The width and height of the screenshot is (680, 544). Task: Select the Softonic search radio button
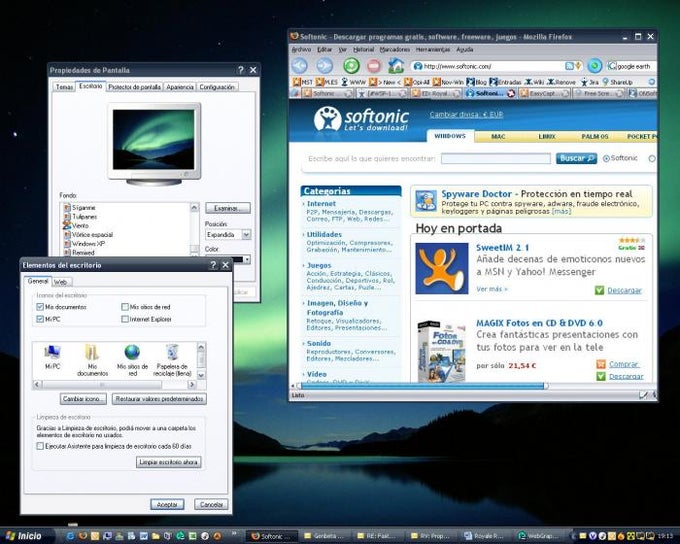[606, 159]
